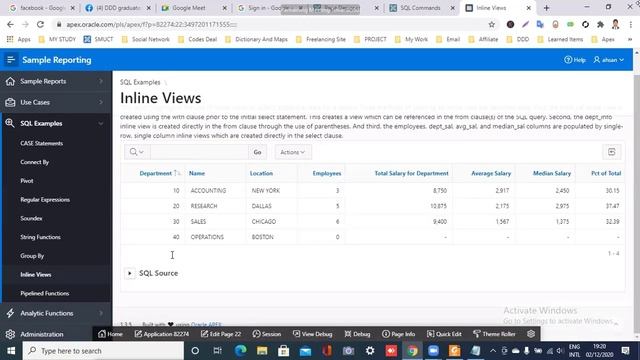
Task: Open the Pivot page
Action: [27, 181]
